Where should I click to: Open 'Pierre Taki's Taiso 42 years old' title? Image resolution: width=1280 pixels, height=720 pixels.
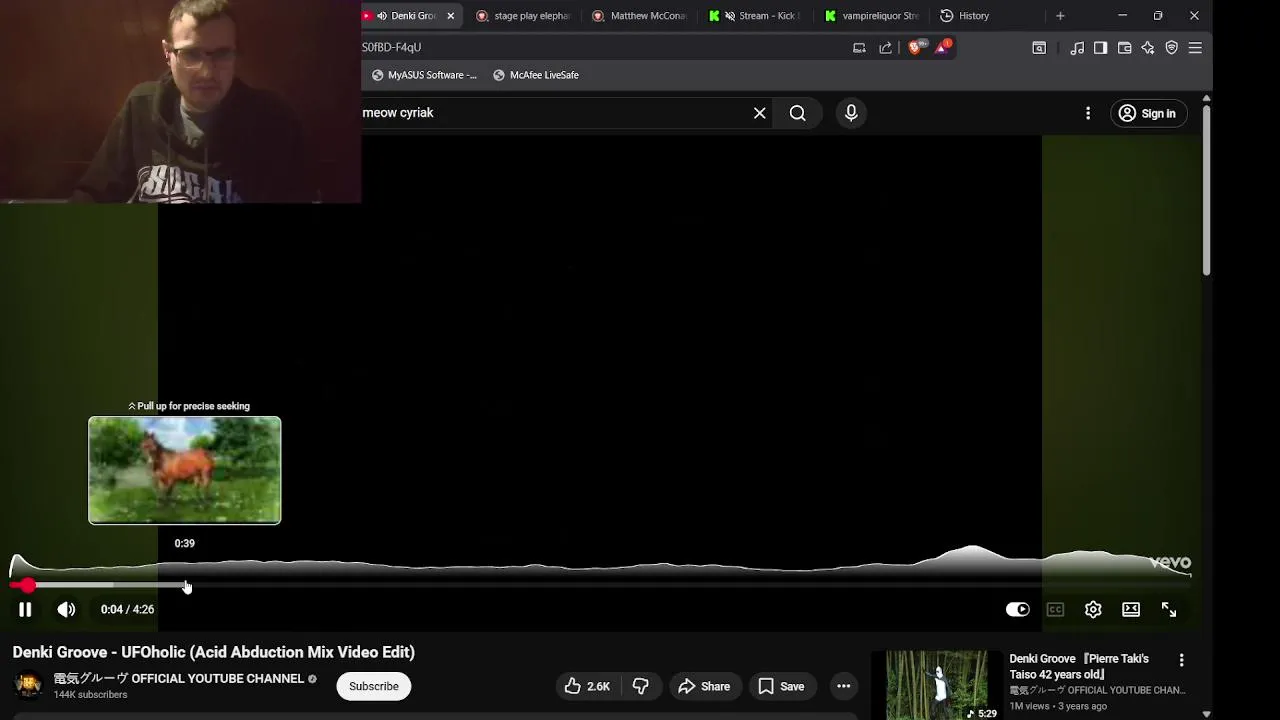[1079, 667]
